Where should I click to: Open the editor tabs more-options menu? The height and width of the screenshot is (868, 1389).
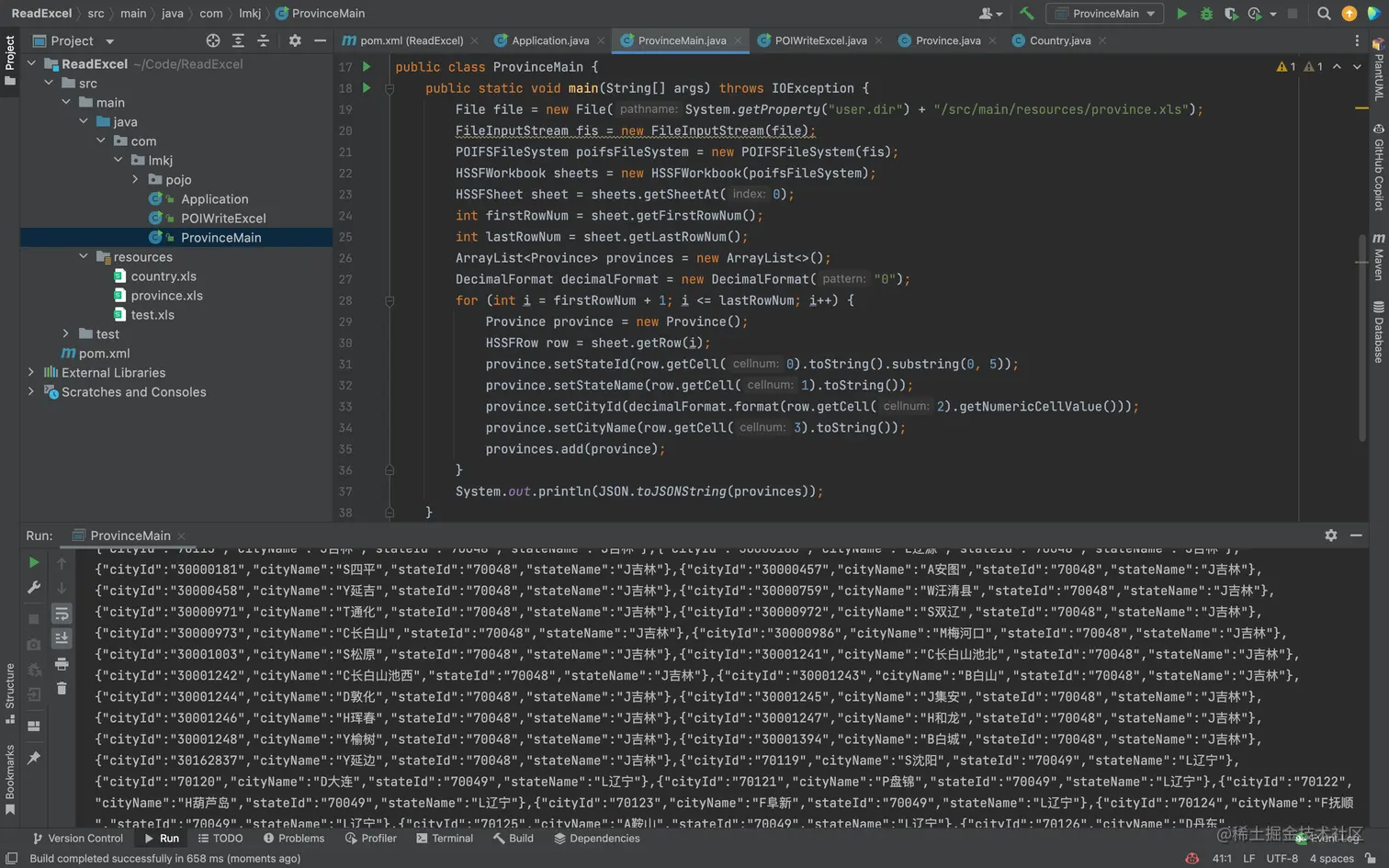click(1357, 40)
